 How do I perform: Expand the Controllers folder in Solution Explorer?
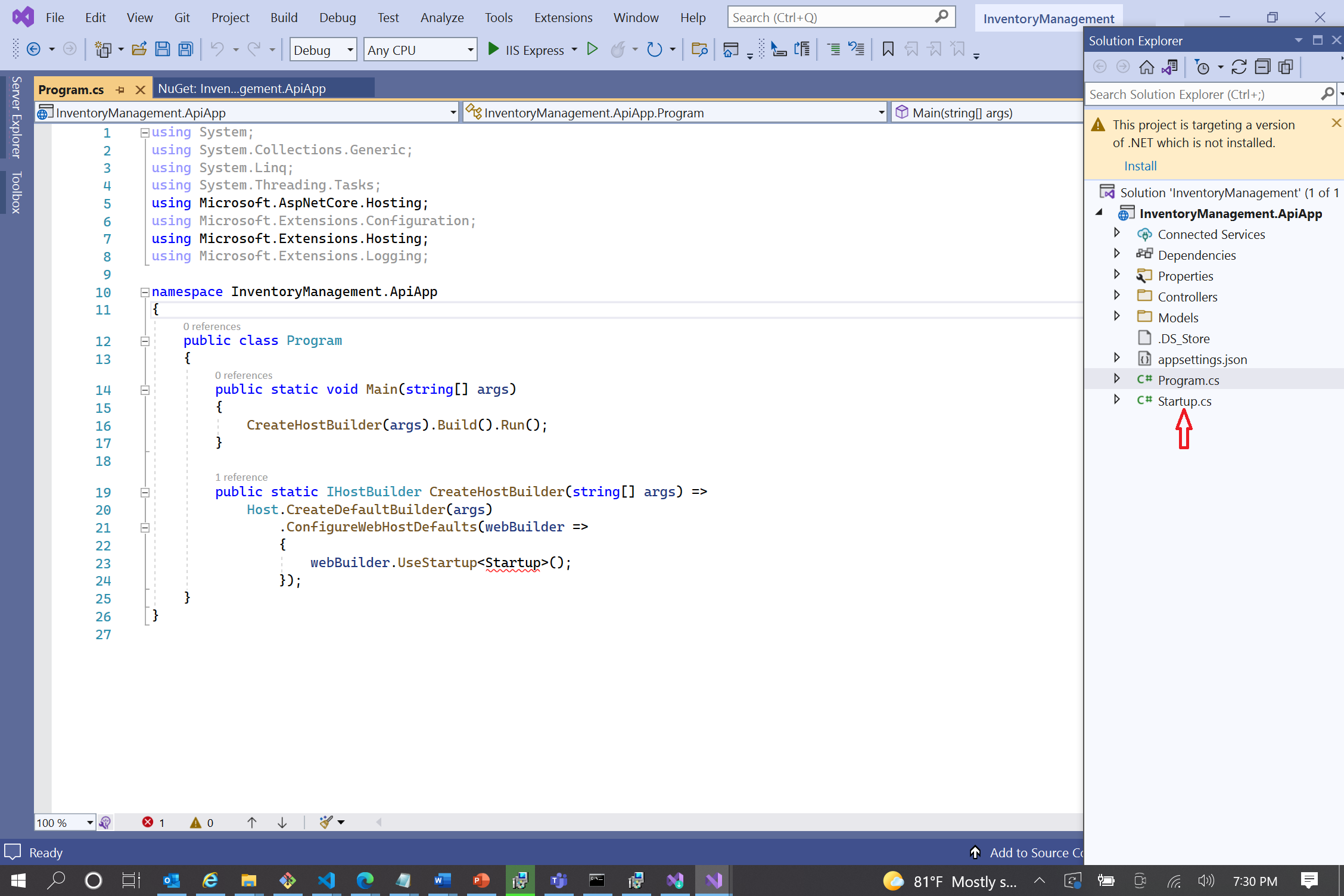pos(1117,296)
